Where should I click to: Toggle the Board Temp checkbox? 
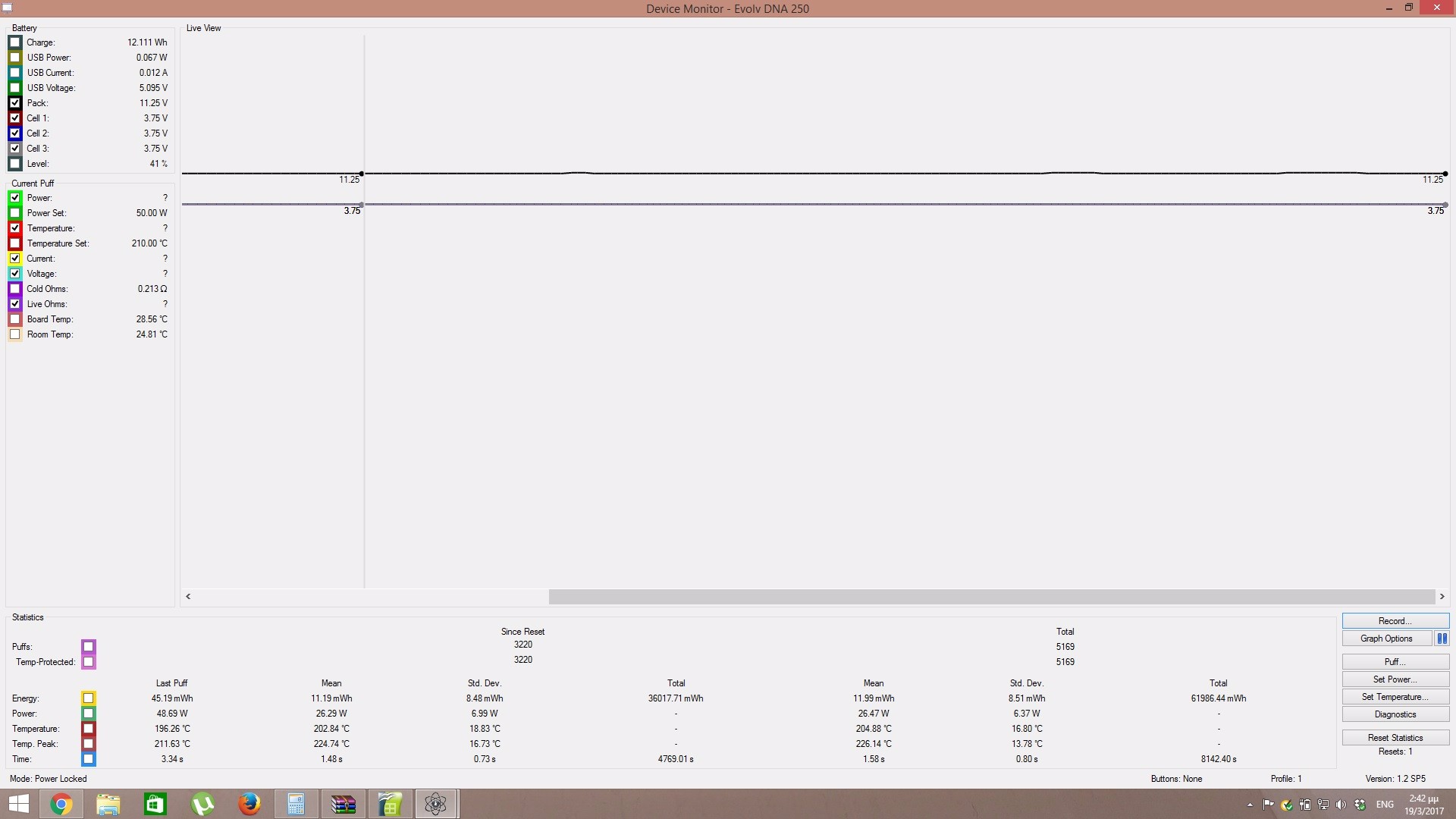[15, 319]
